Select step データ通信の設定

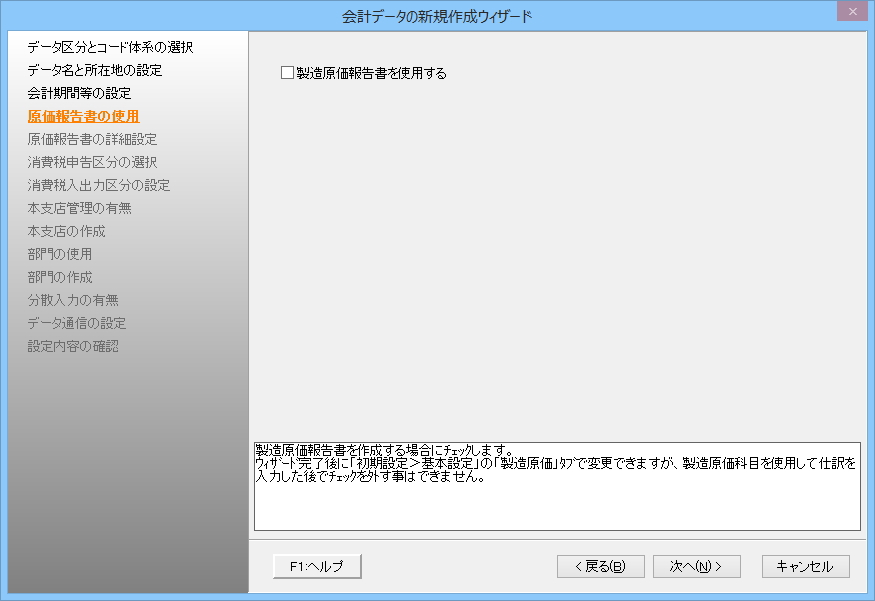pos(77,323)
